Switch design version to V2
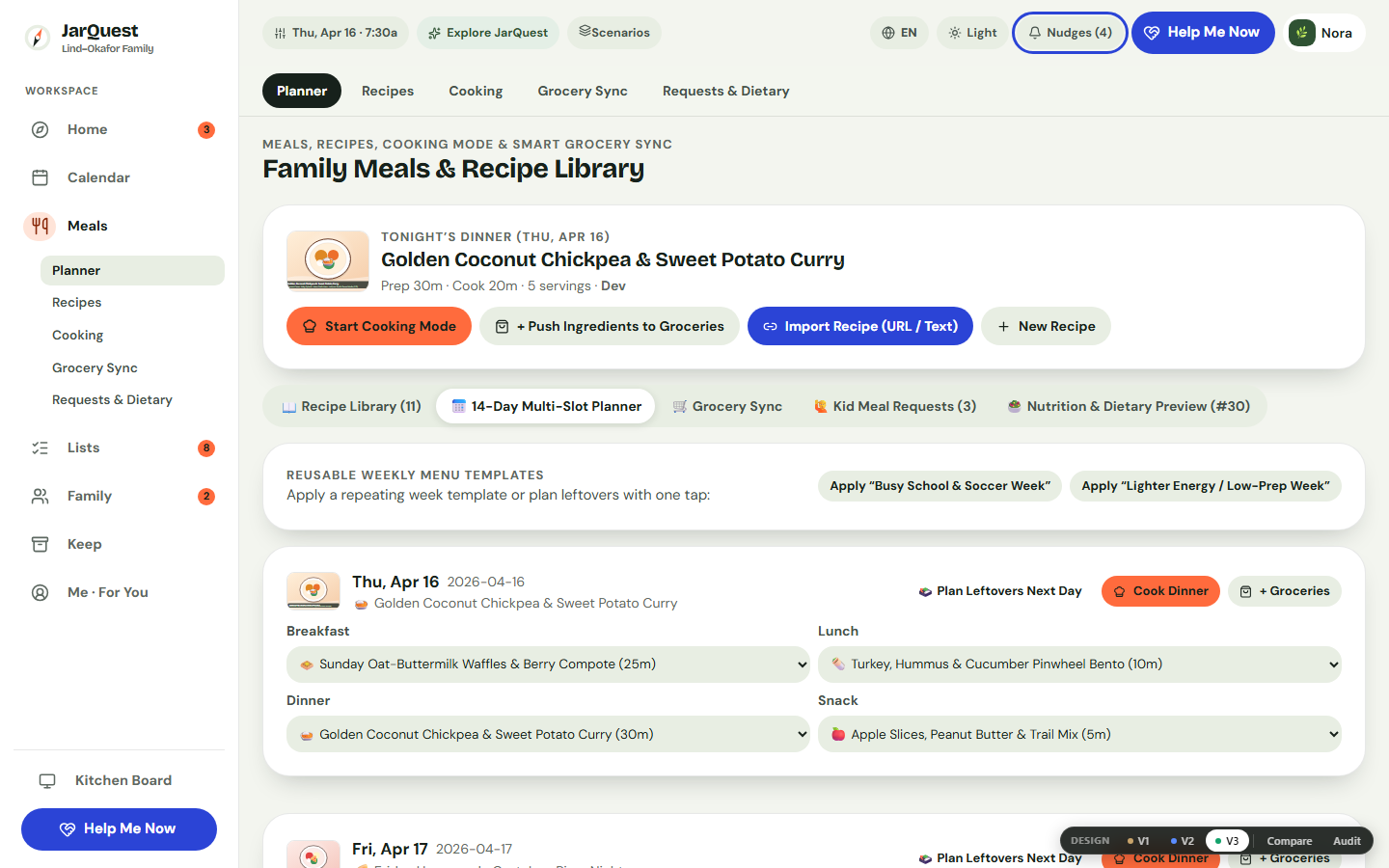The height and width of the screenshot is (868, 1389). [x=1183, y=841]
